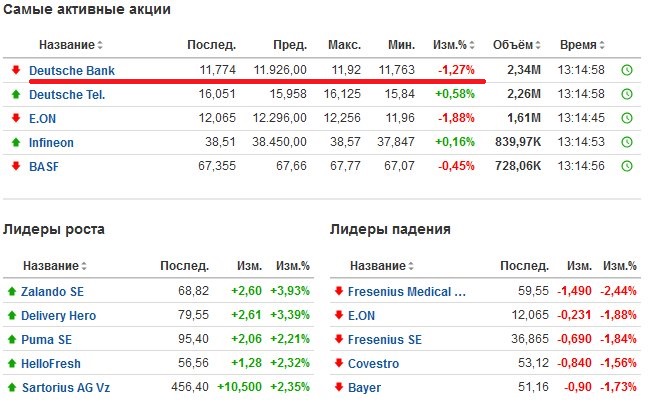
Task: Open Covestro in decline leaders
Action: 374,364
